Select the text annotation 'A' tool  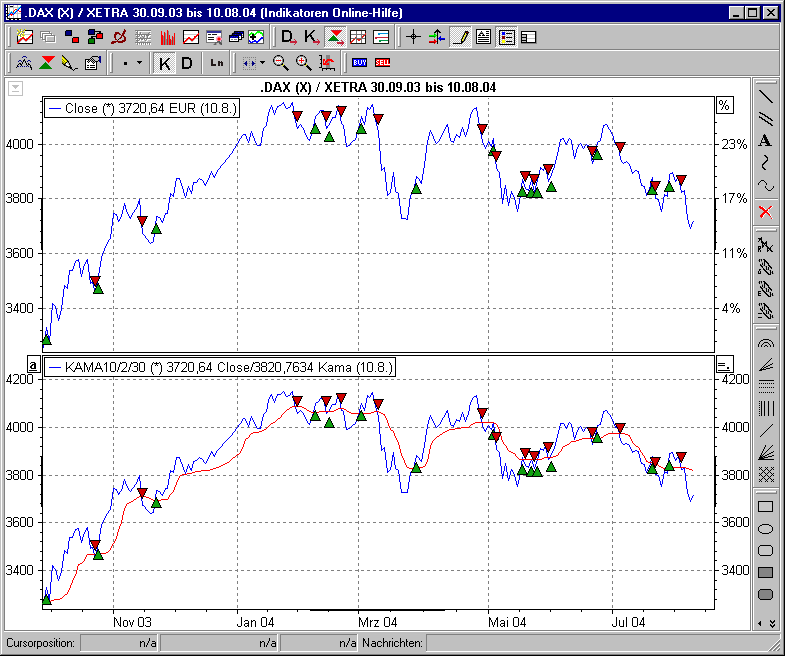[766, 141]
